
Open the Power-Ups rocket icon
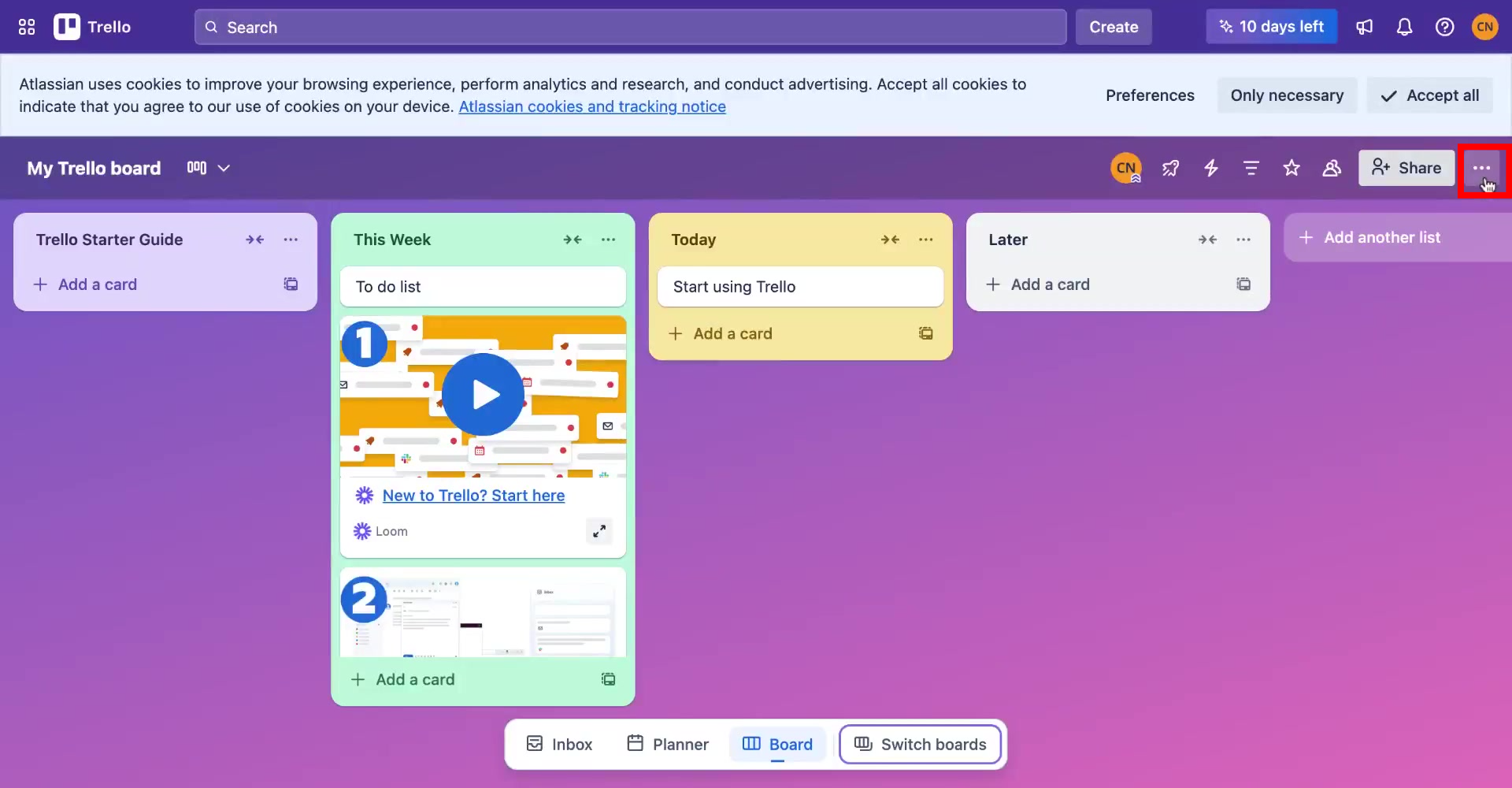1170,168
